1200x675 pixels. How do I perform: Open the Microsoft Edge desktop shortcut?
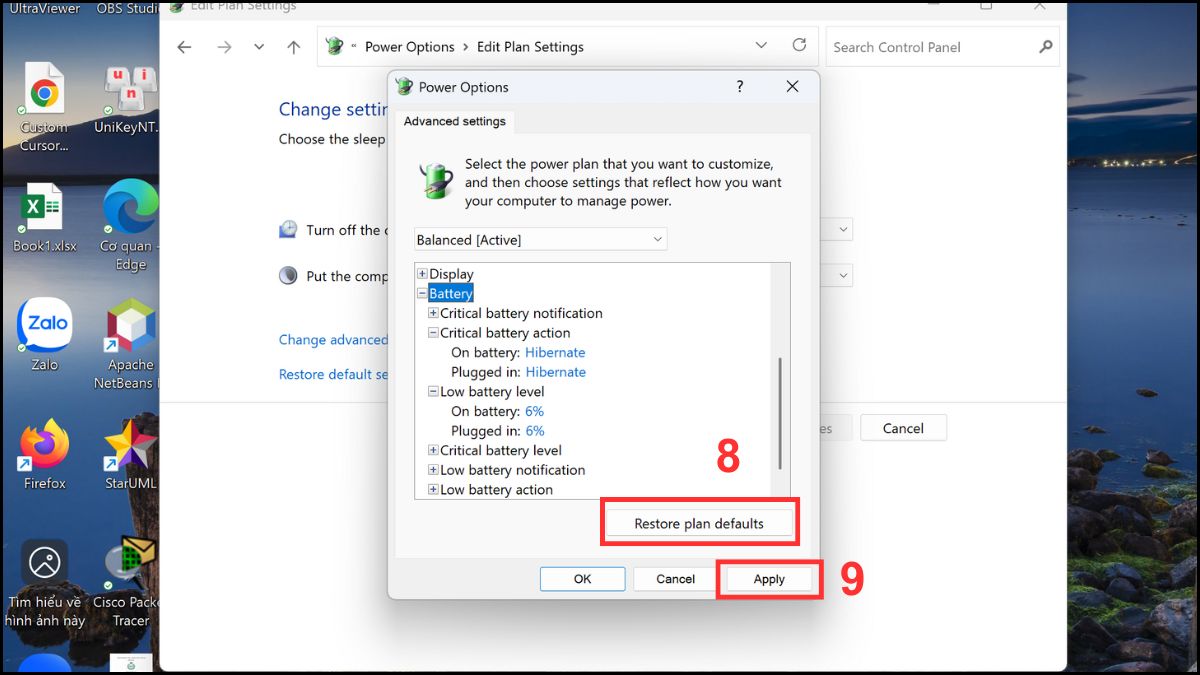pos(131,226)
